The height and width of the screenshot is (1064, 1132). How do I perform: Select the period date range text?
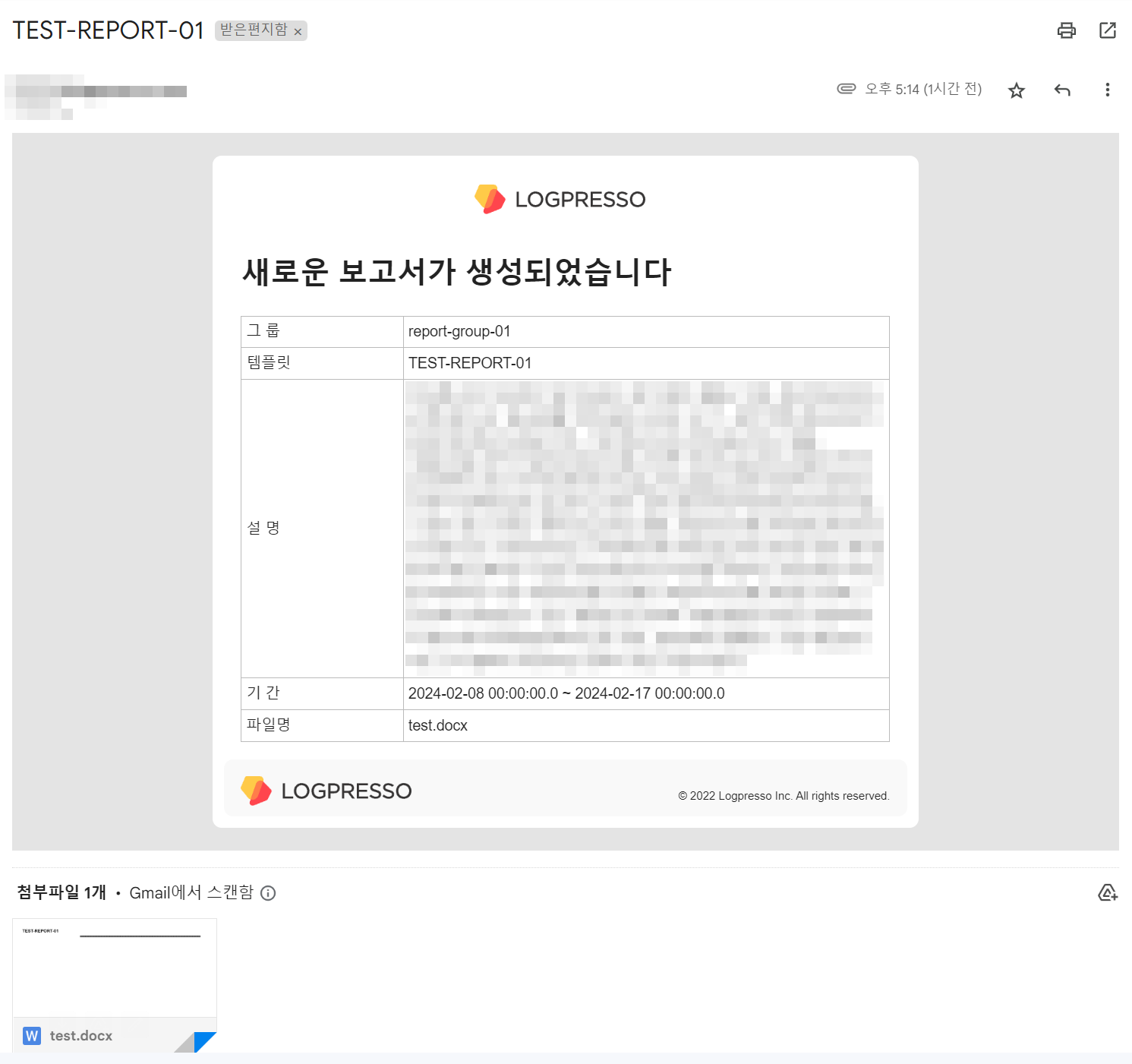pos(566,694)
